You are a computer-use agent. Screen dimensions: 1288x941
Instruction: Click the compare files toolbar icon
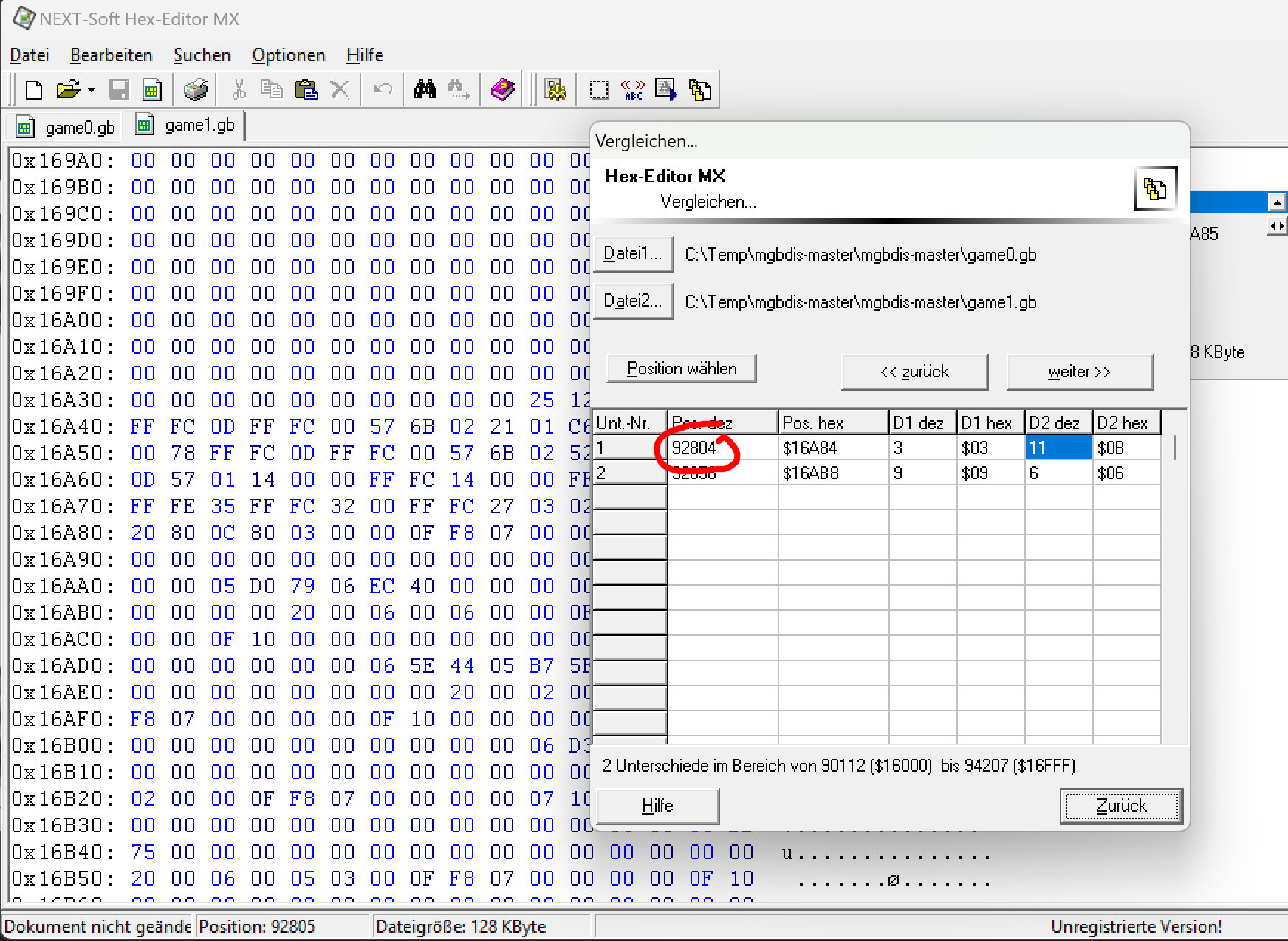pos(699,90)
